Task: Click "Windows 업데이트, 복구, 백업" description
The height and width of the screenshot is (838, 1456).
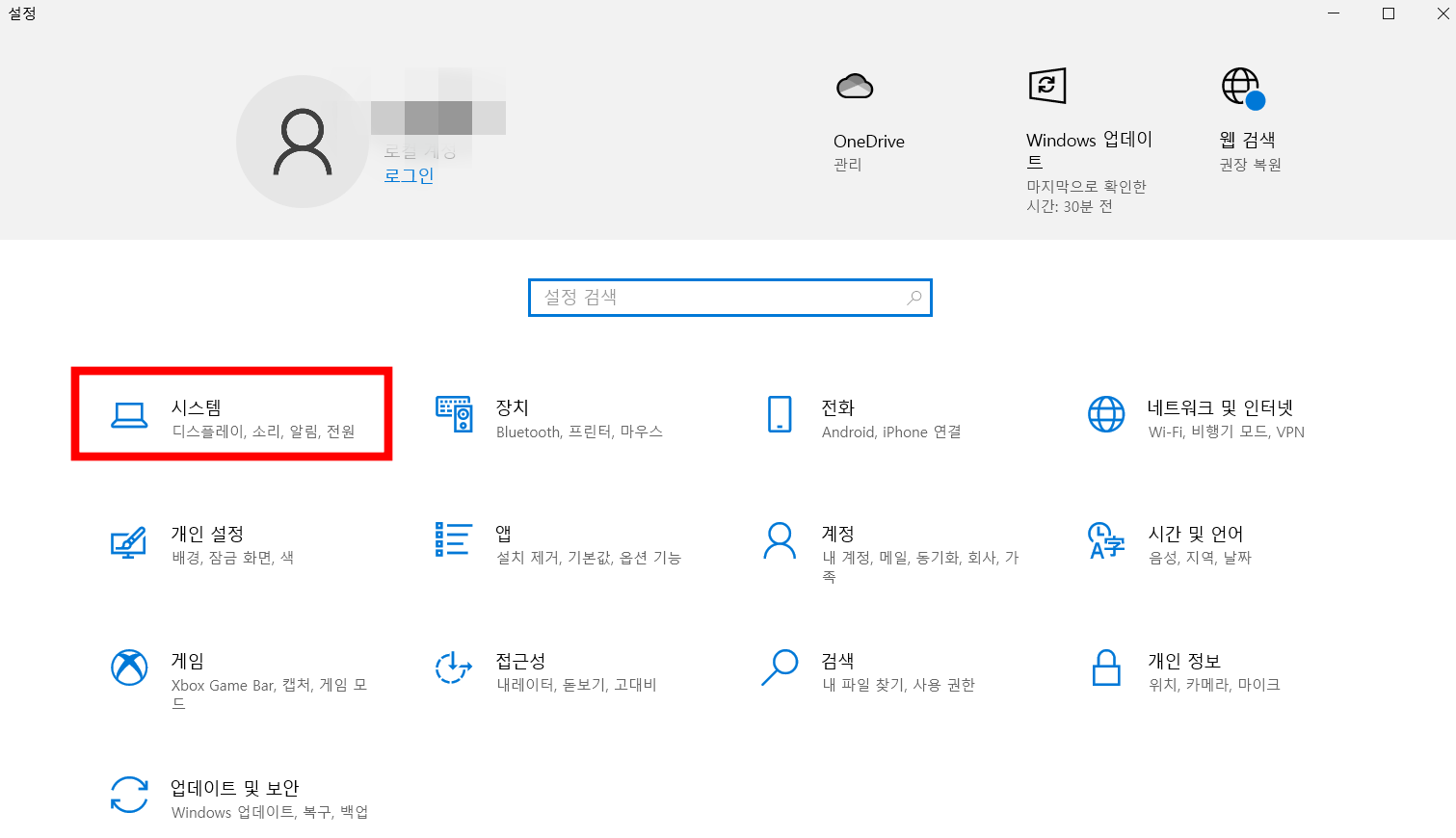Action: point(270,812)
